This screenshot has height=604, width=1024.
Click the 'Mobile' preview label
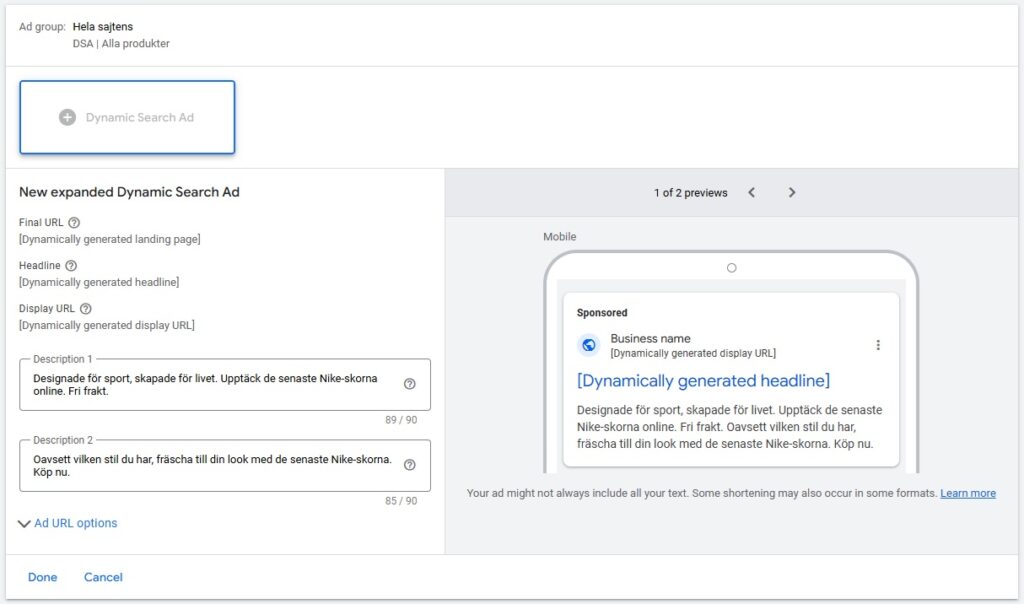coord(560,237)
